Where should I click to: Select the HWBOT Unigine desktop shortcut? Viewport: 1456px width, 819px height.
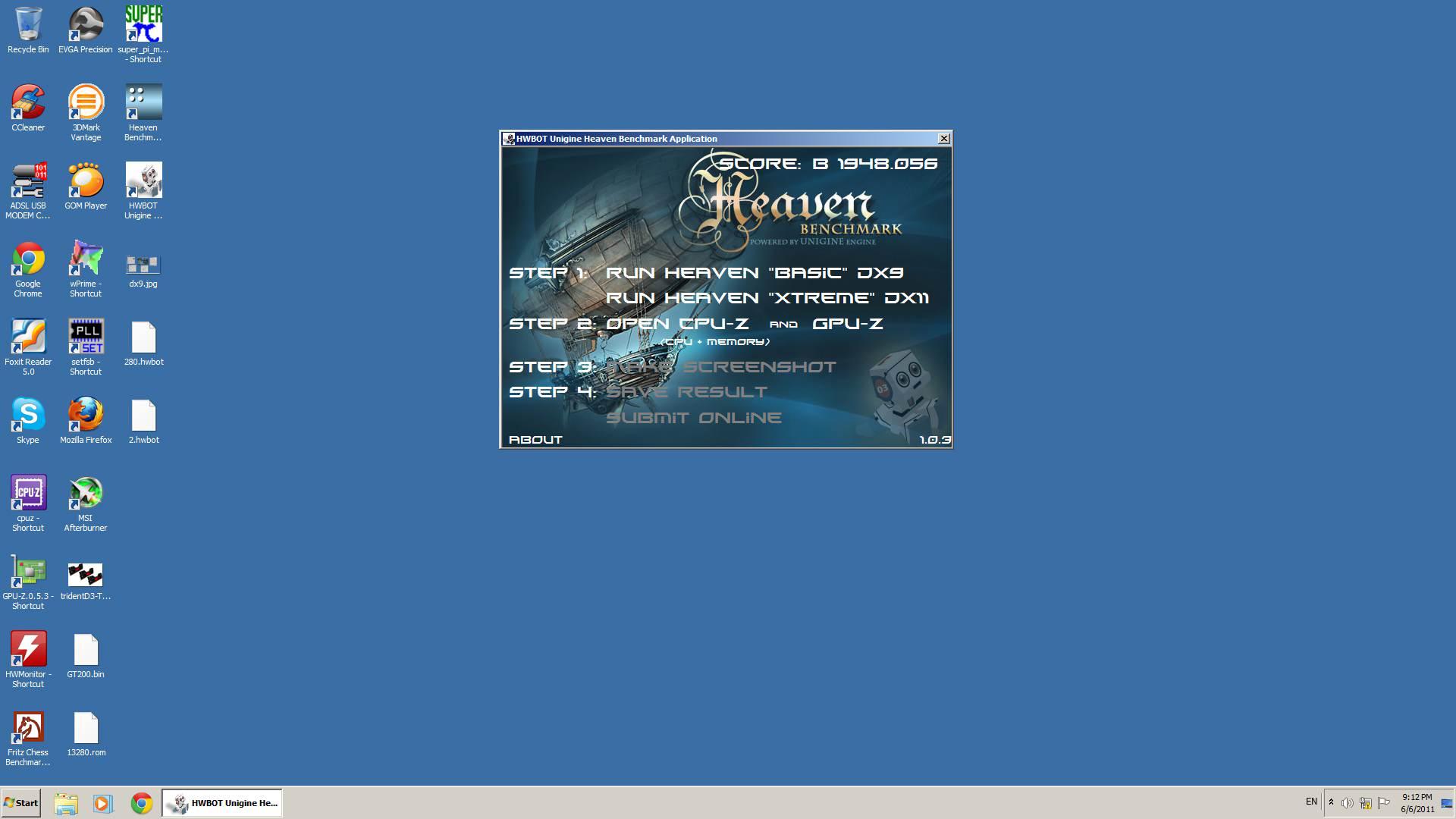click(x=143, y=191)
